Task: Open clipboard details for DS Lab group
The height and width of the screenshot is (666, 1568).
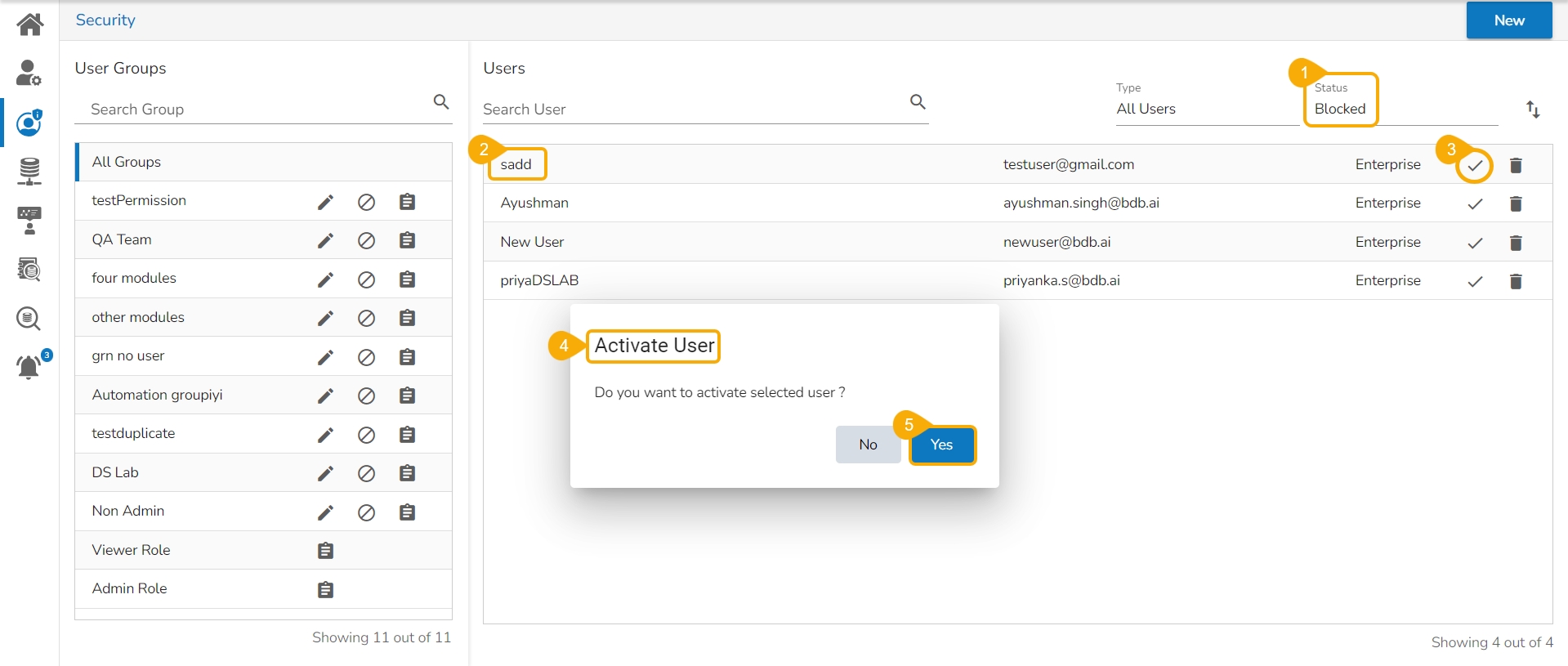Action: 407,473
